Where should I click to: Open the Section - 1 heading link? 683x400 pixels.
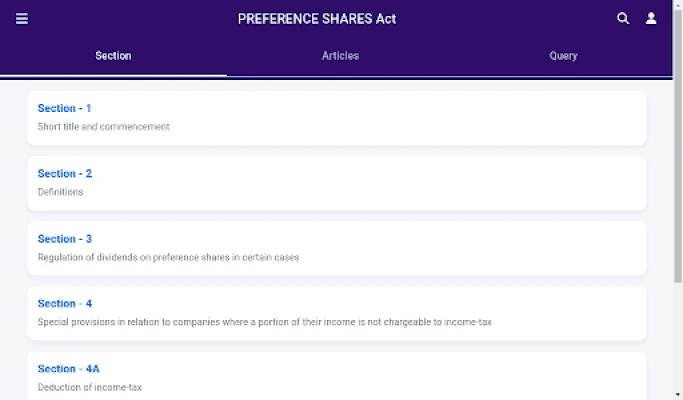tap(65, 108)
